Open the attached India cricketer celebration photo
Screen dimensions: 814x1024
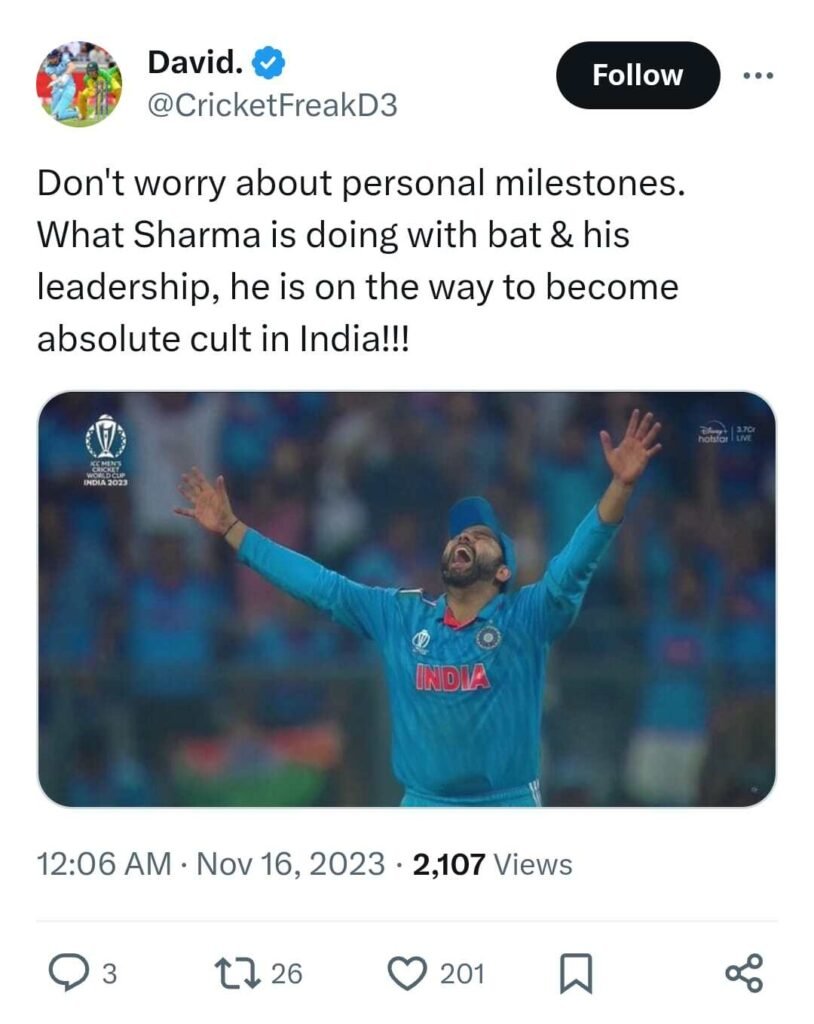pos(406,598)
